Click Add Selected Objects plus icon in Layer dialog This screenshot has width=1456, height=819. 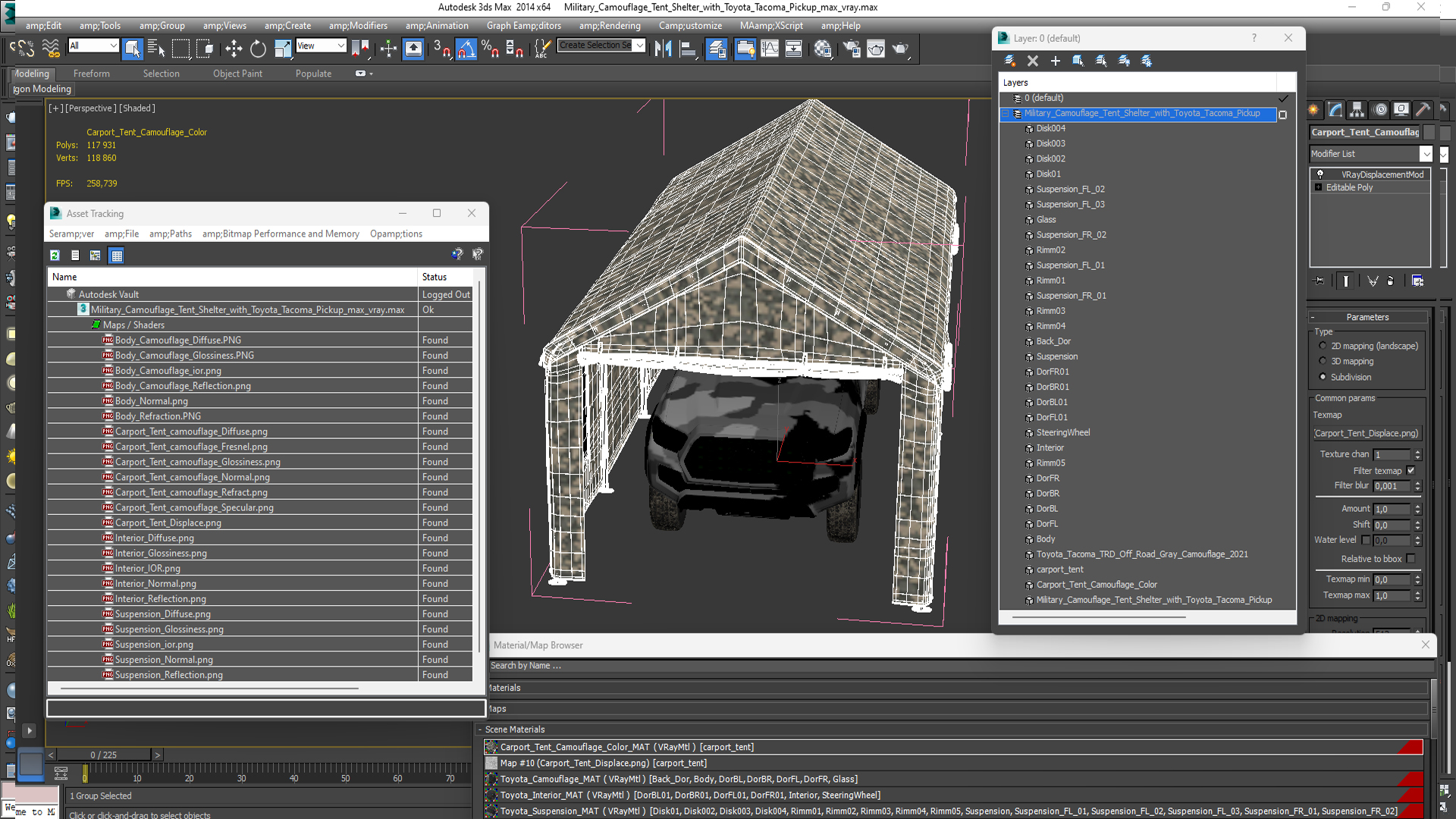tap(1055, 61)
